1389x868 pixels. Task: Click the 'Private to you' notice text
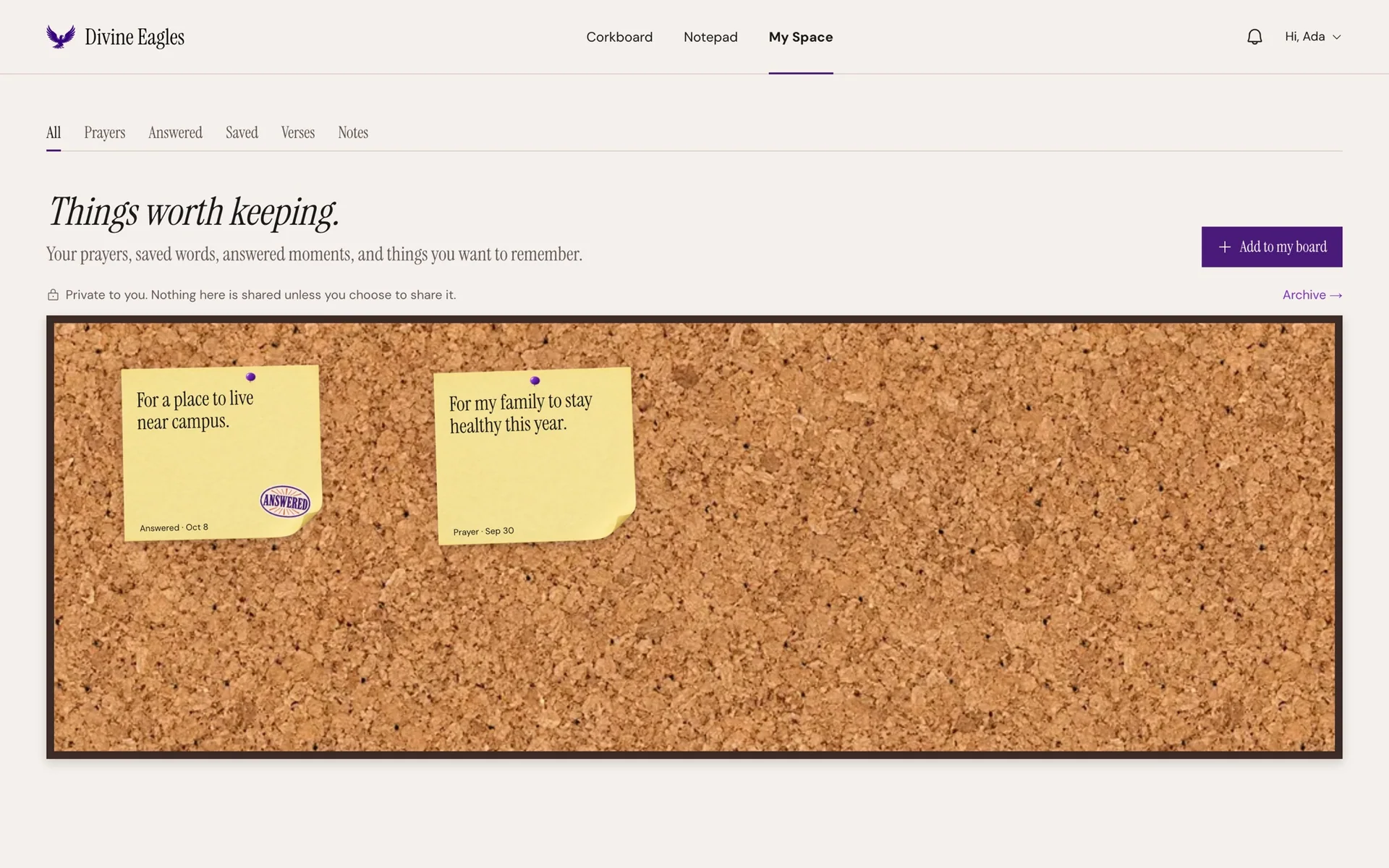(260, 295)
